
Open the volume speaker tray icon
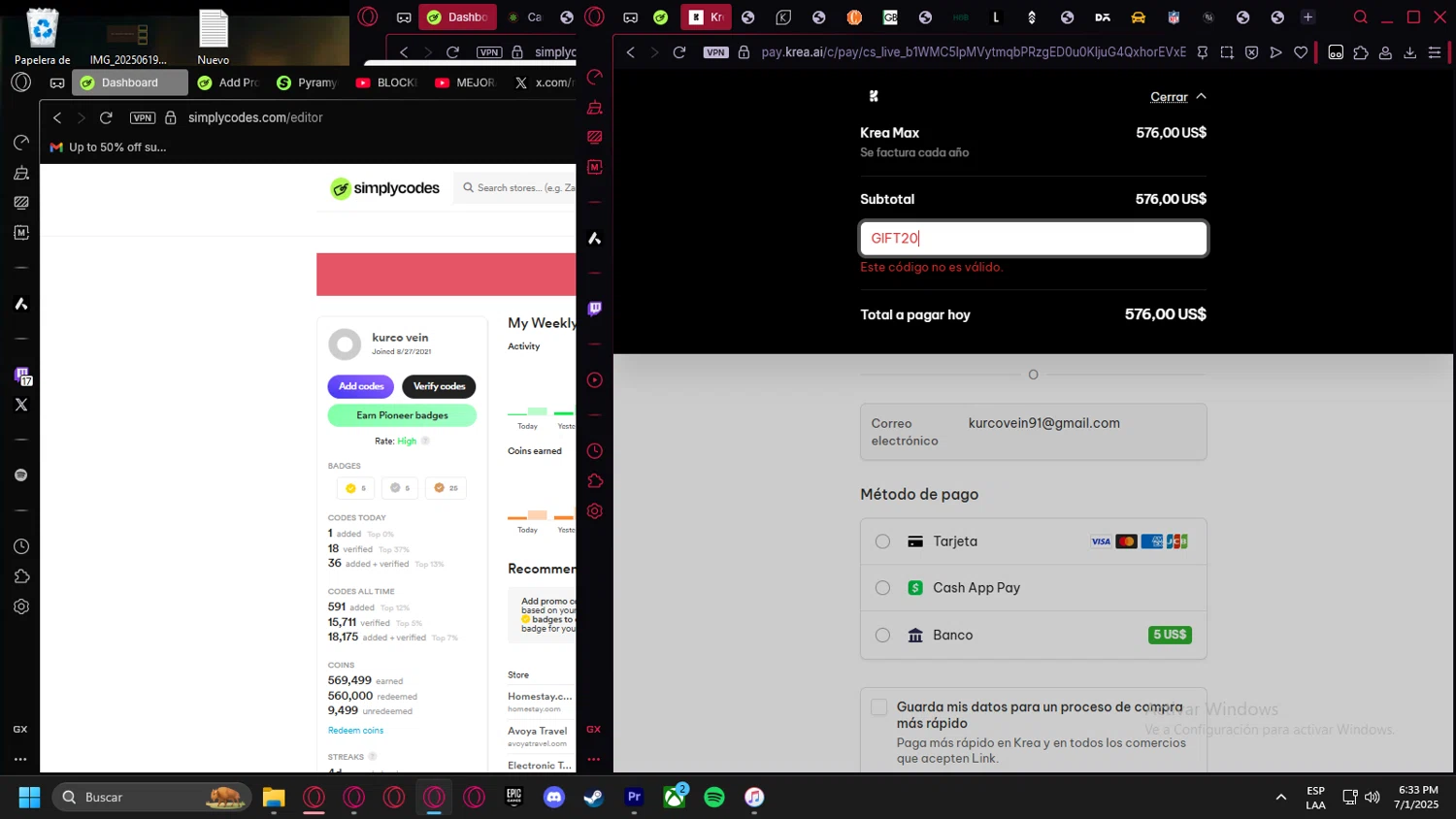[x=1372, y=797]
